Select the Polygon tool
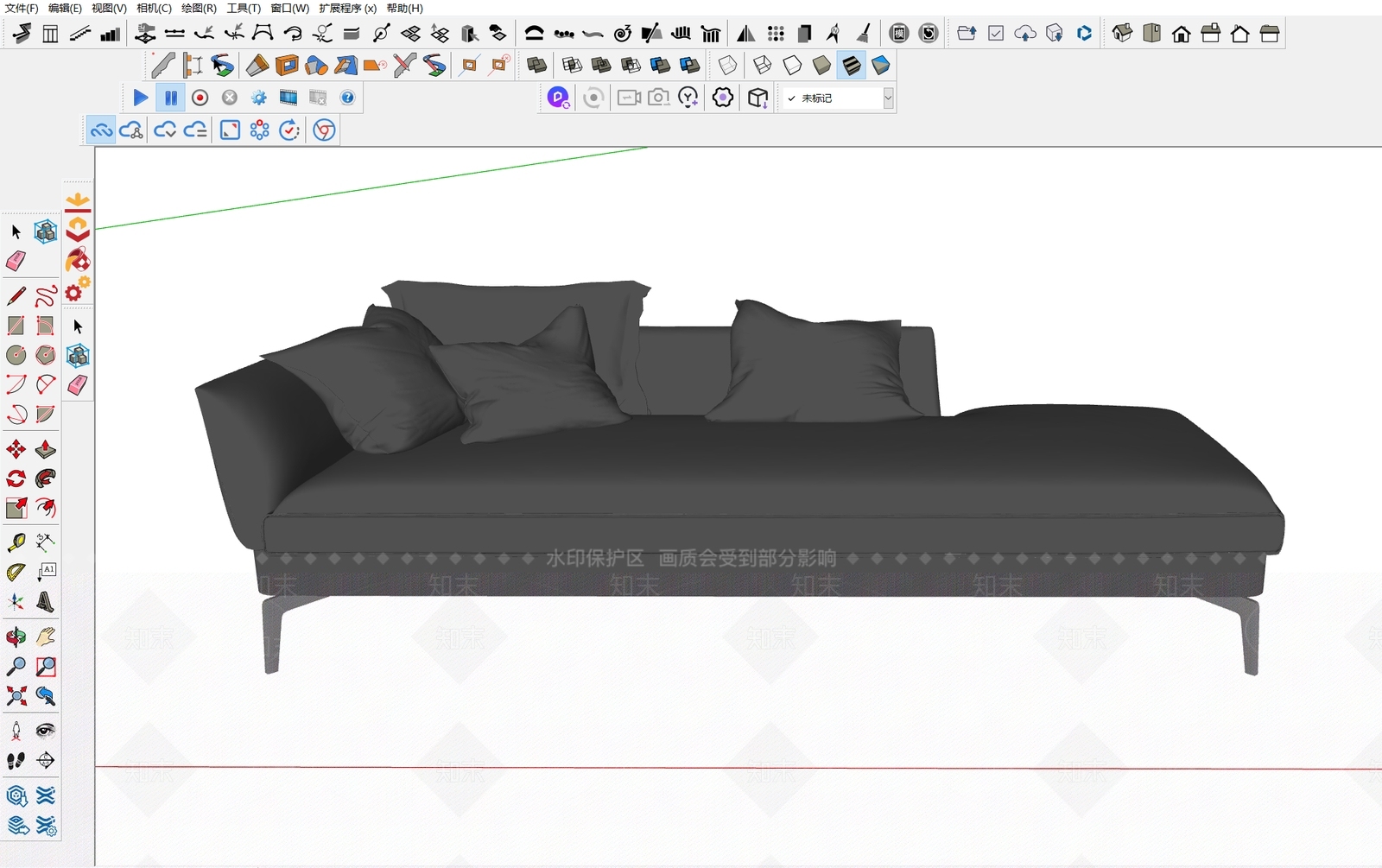This screenshot has height=868, width=1382. click(46, 355)
